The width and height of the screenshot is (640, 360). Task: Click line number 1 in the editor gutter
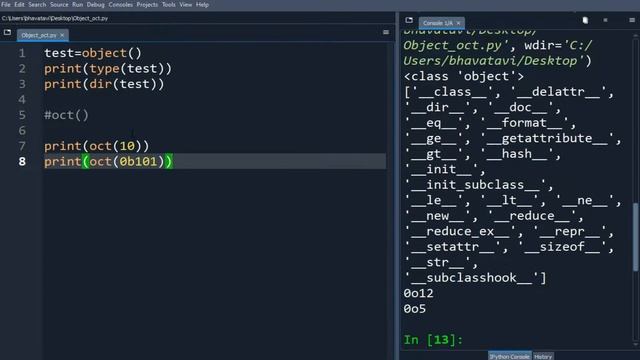(22, 53)
